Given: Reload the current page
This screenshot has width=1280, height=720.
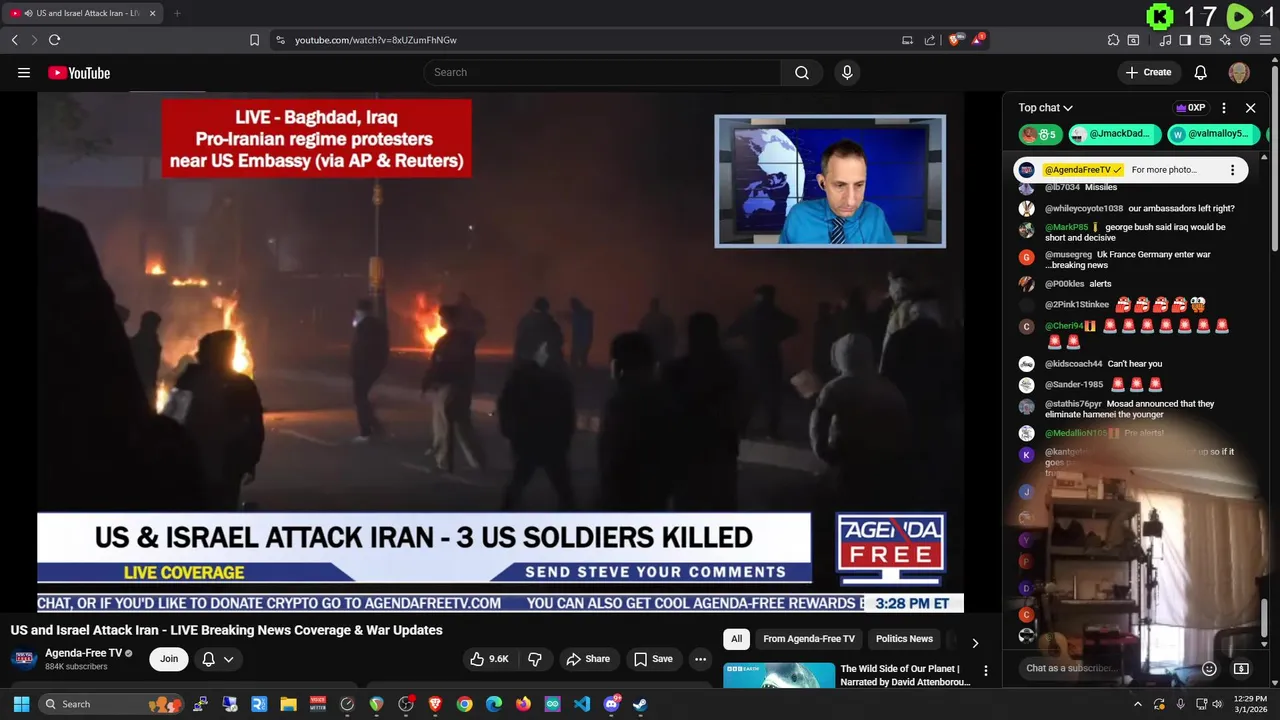Looking at the screenshot, I should [x=54, y=40].
